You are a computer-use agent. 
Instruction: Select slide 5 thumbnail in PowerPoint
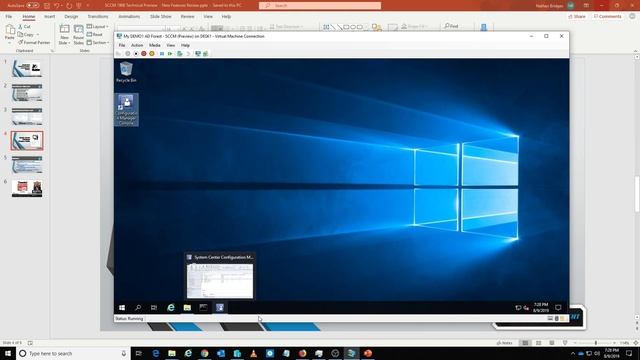[27, 165]
